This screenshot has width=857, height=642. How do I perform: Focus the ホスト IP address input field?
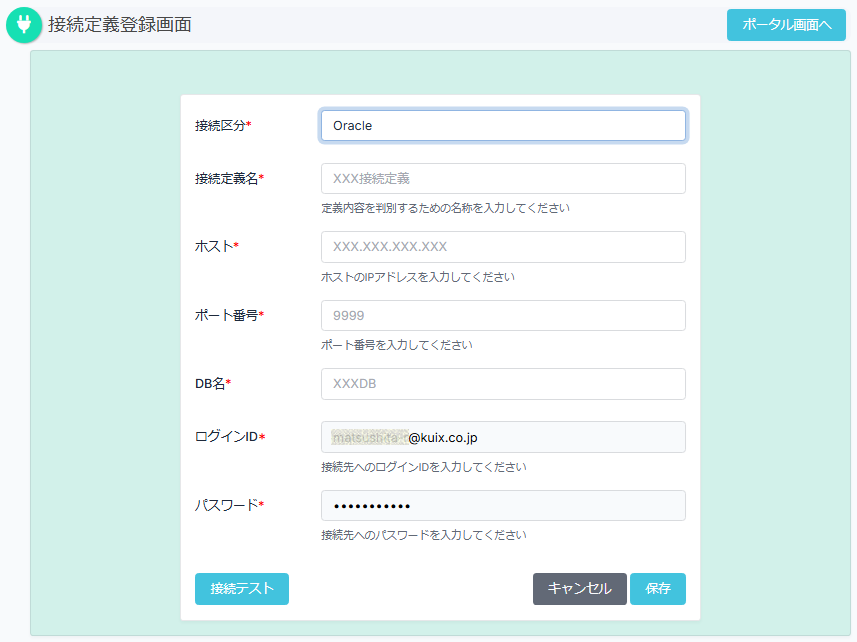click(x=503, y=247)
